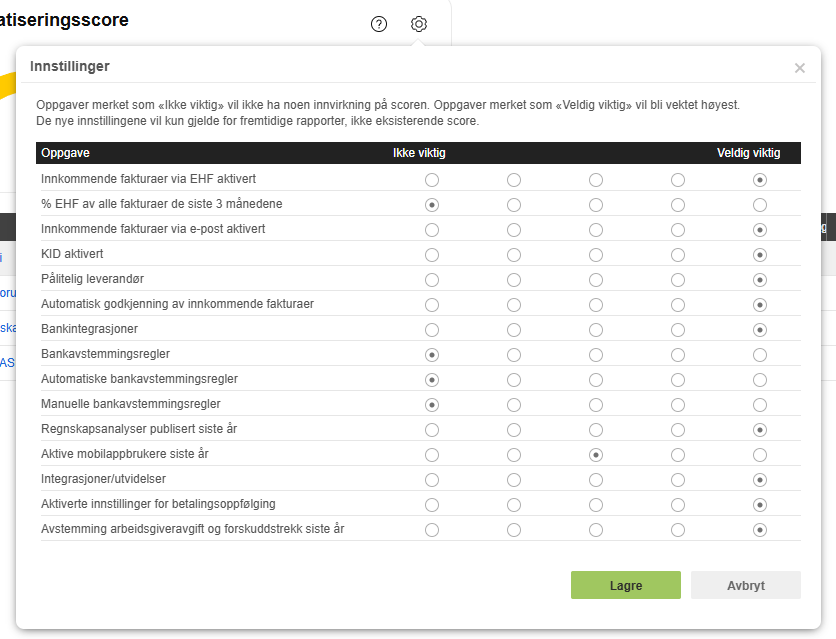Image resolution: width=836 pixels, height=639 pixels.
Task: Mark Regnskapsanalyser publisert siste år as Ikke viktig
Action: click(432, 430)
